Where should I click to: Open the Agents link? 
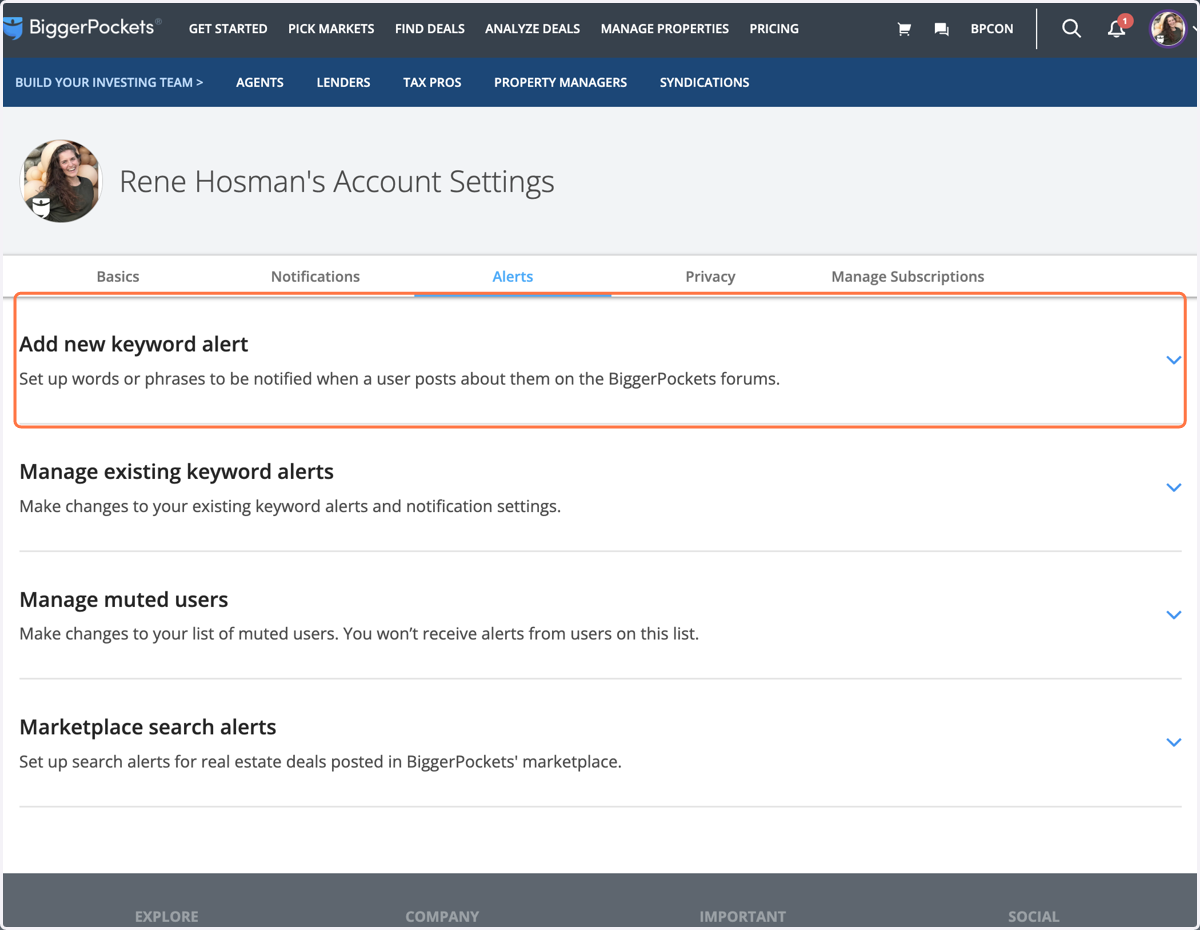point(260,82)
